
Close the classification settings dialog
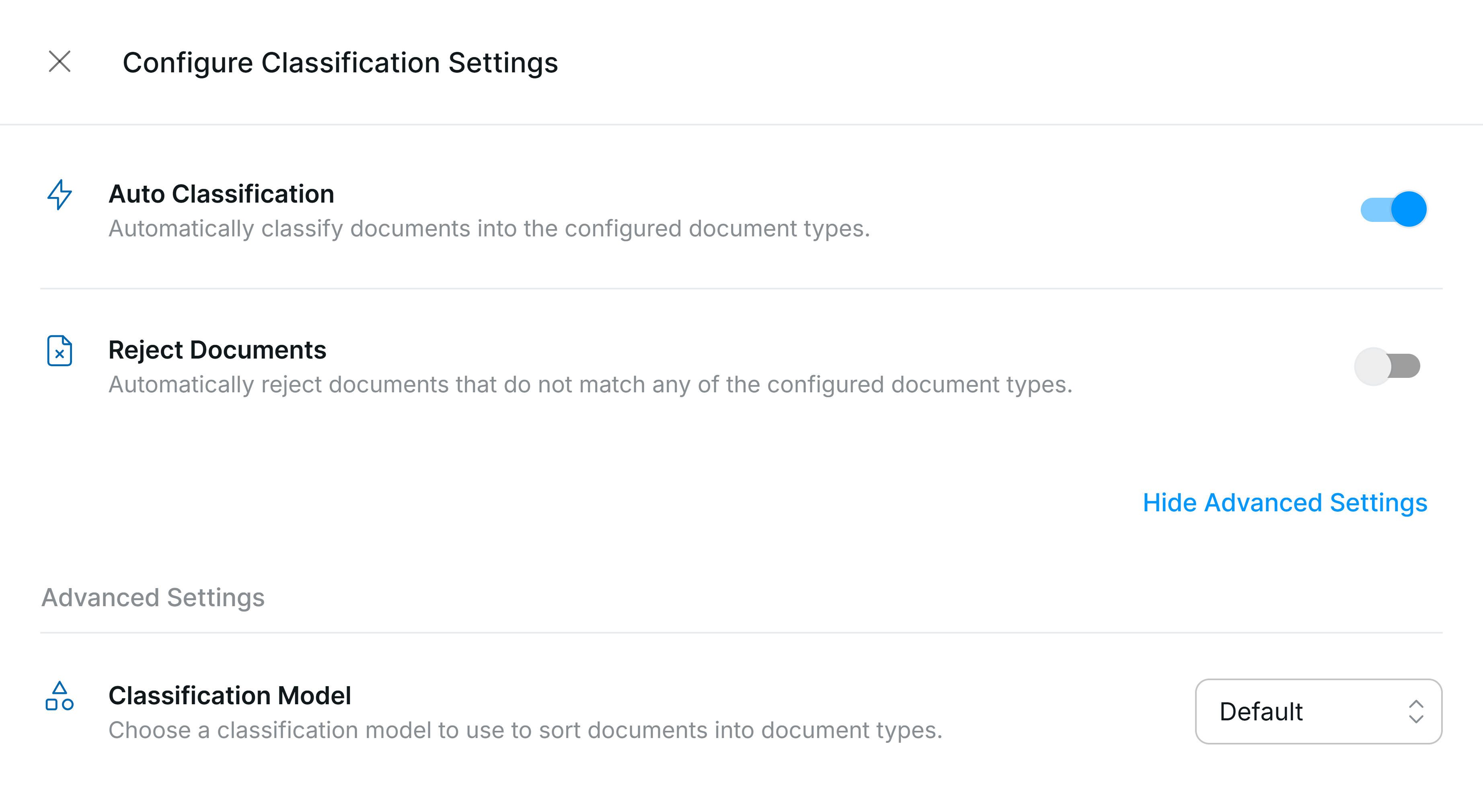coord(59,62)
